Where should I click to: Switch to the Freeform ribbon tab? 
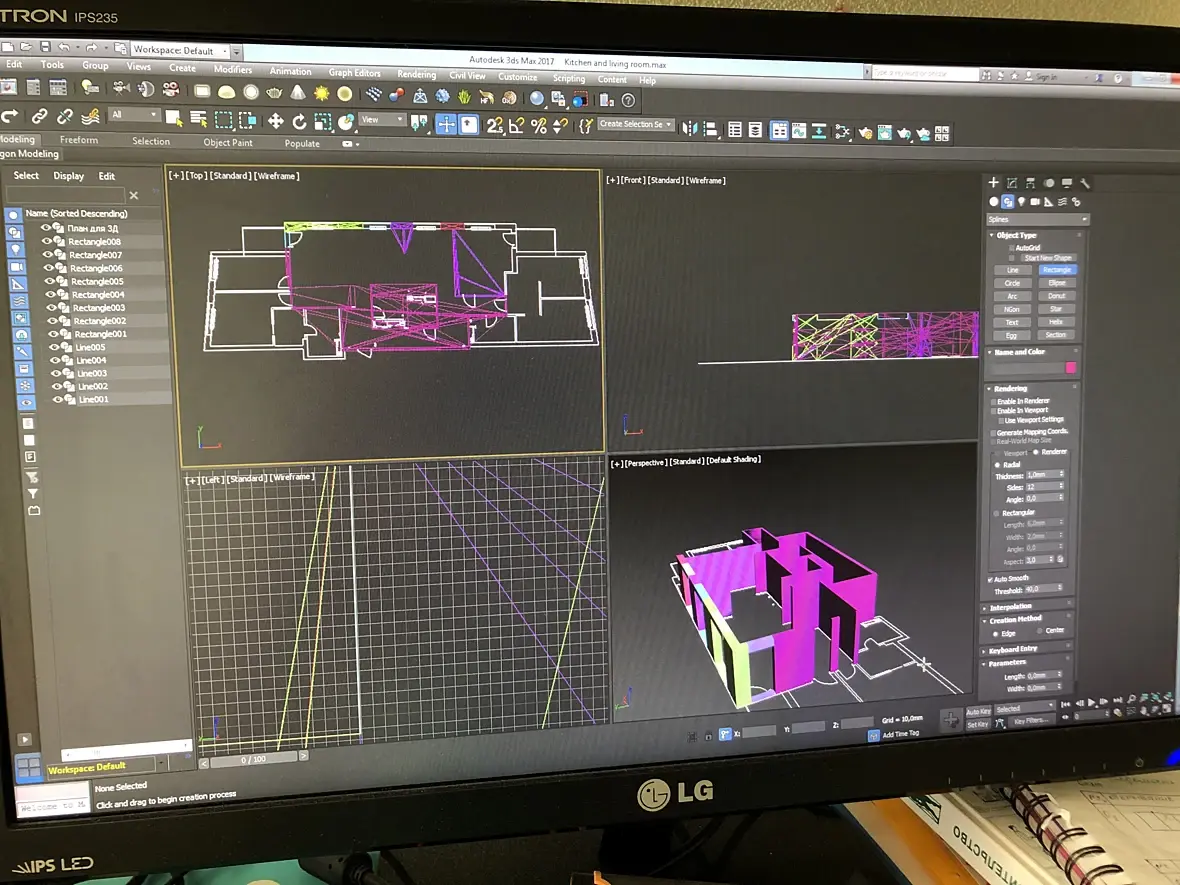click(79, 140)
